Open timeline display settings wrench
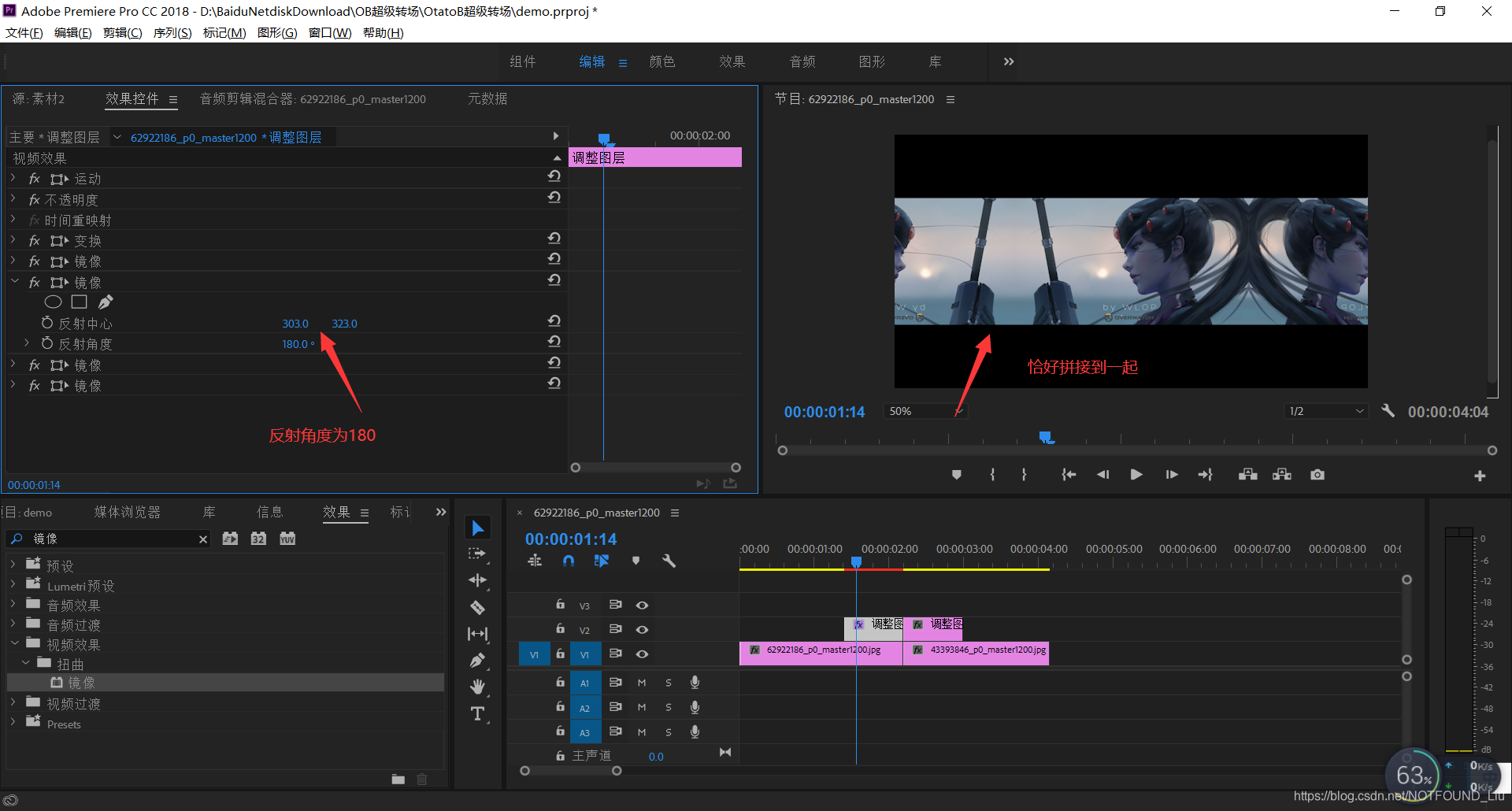Screen dimensions: 1512x811 pos(669,561)
